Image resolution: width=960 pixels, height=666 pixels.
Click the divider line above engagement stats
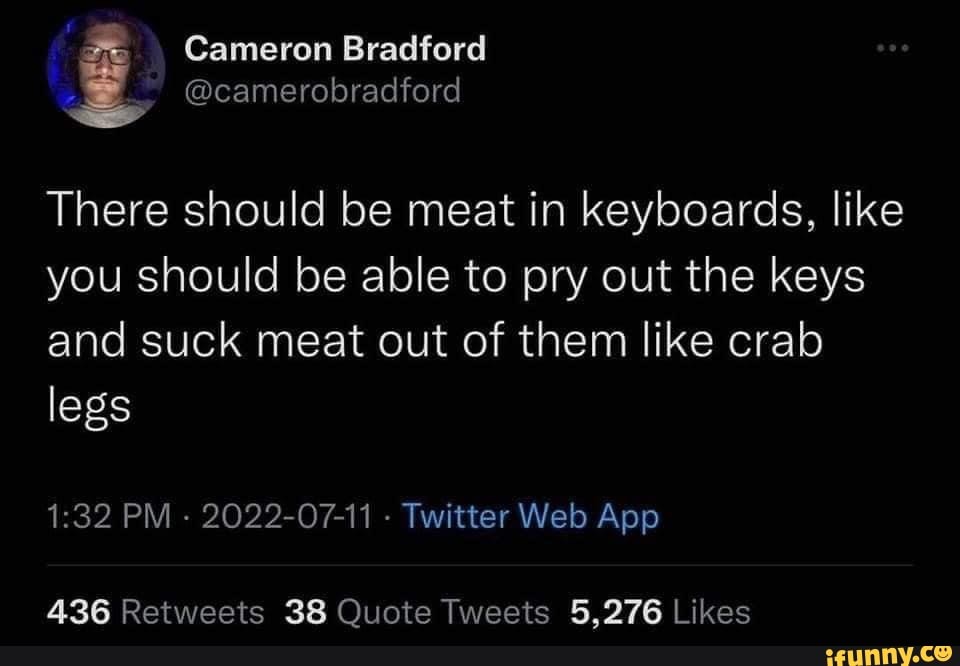tap(480, 566)
